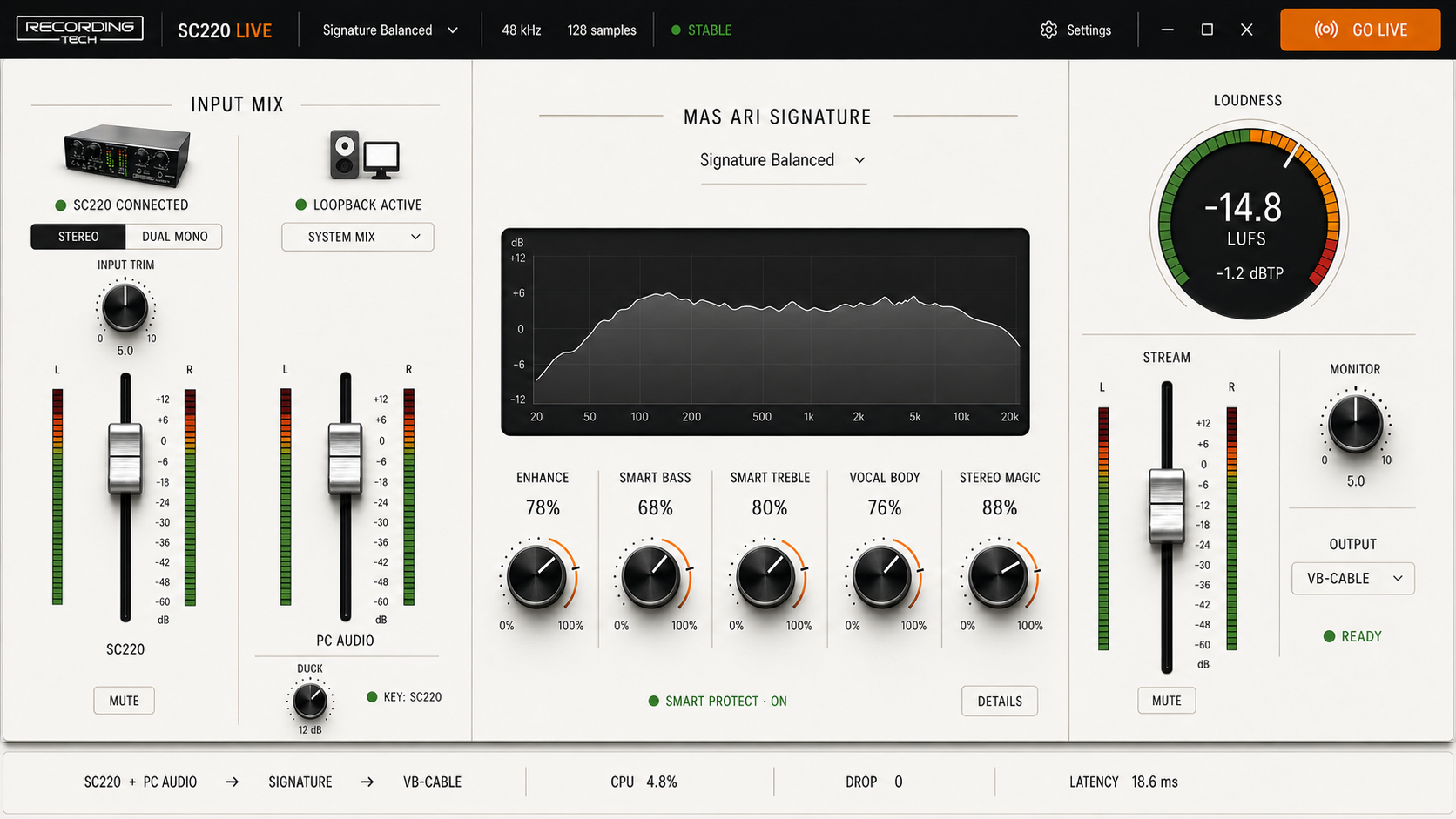Open Settings via the gear icon
The width and height of the screenshot is (1456, 819).
tap(1048, 30)
